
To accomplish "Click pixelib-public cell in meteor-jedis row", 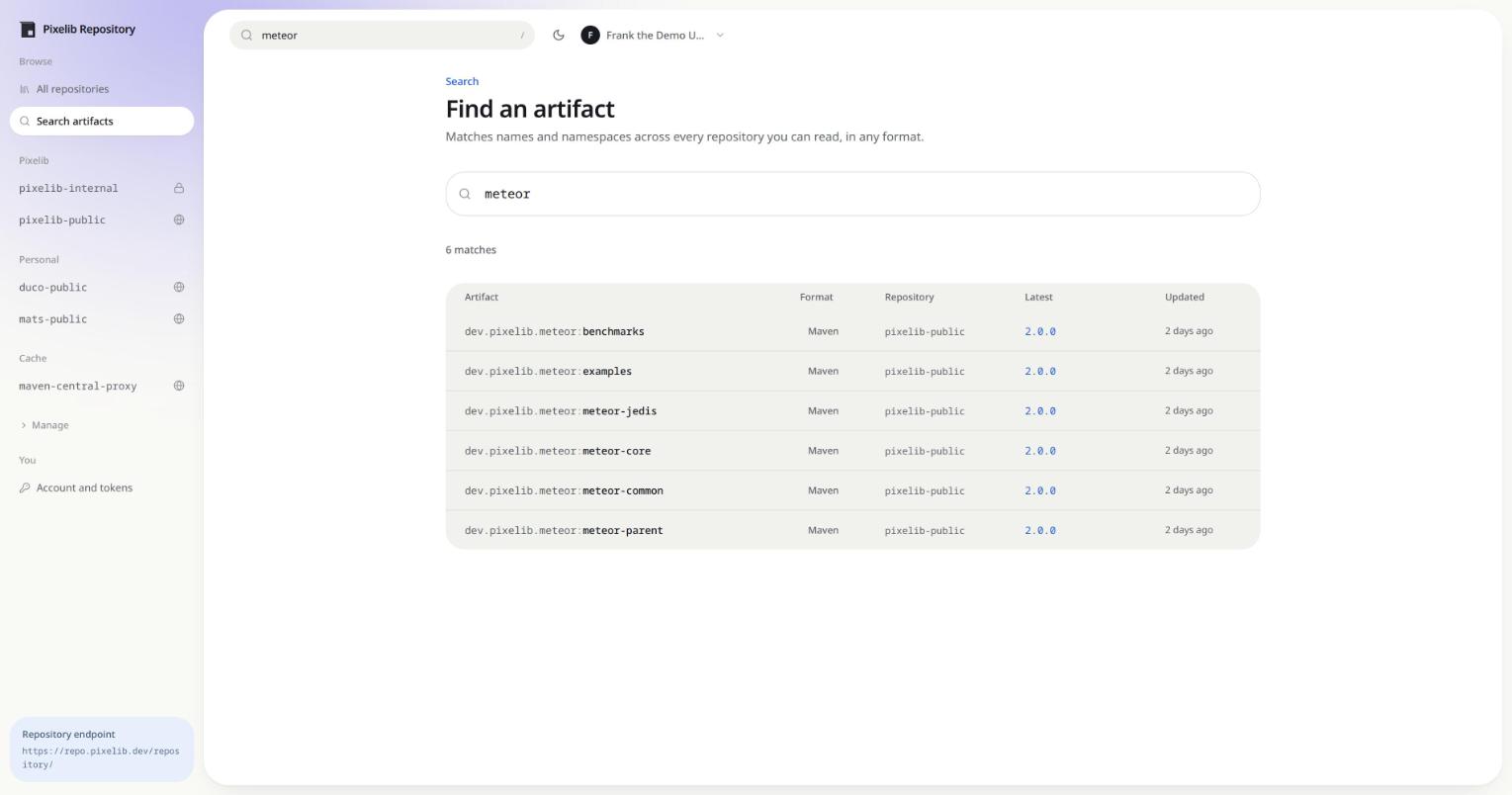I will pyautogui.click(x=925, y=410).
